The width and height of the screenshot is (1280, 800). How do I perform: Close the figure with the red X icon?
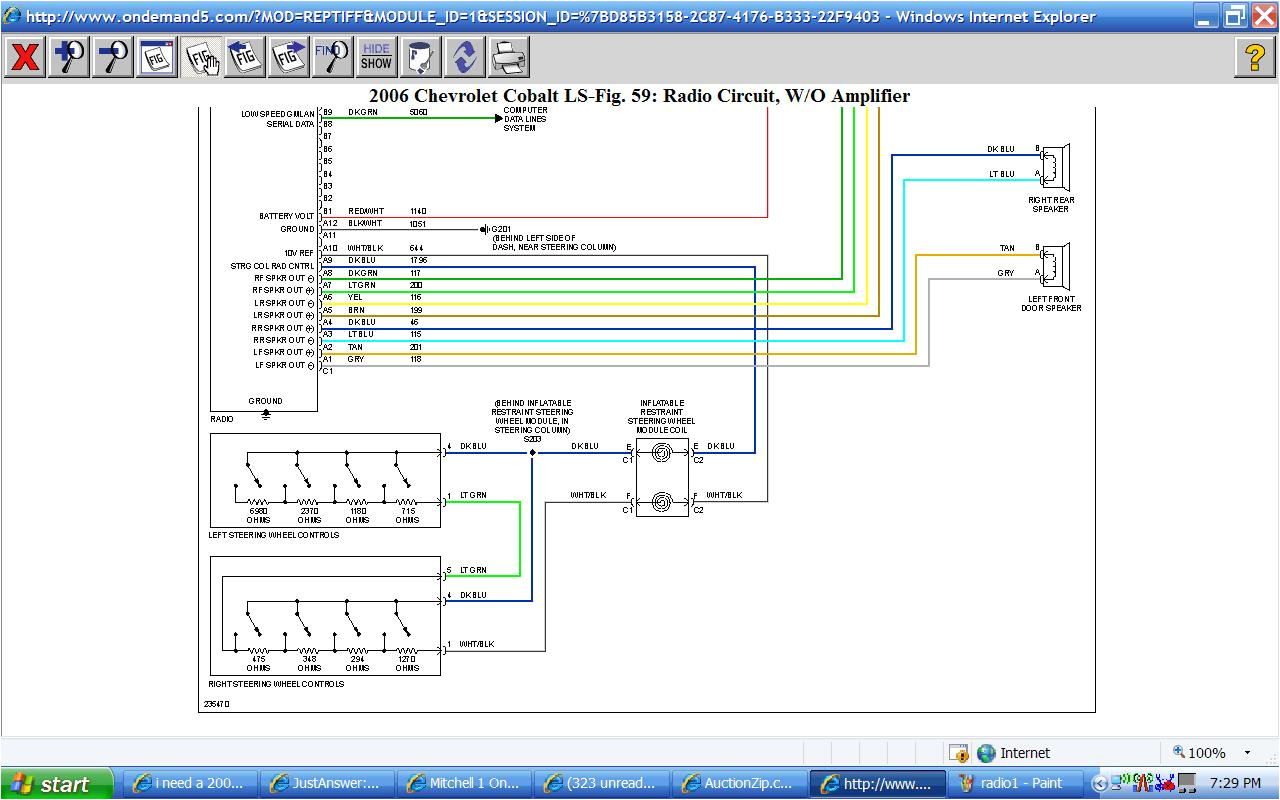(x=25, y=56)
